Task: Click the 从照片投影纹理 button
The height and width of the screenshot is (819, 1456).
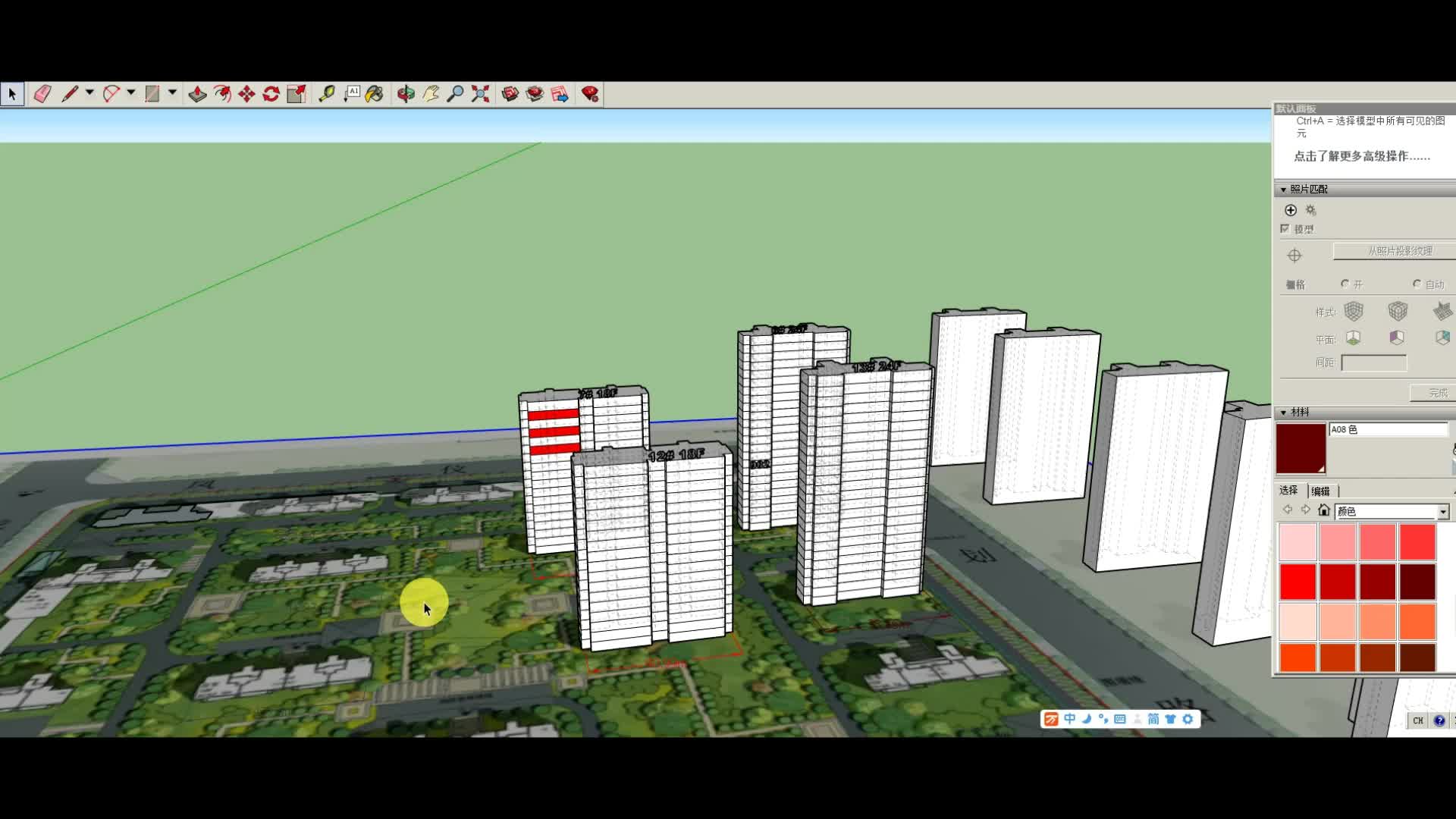Action: [x=1395, y=251]
